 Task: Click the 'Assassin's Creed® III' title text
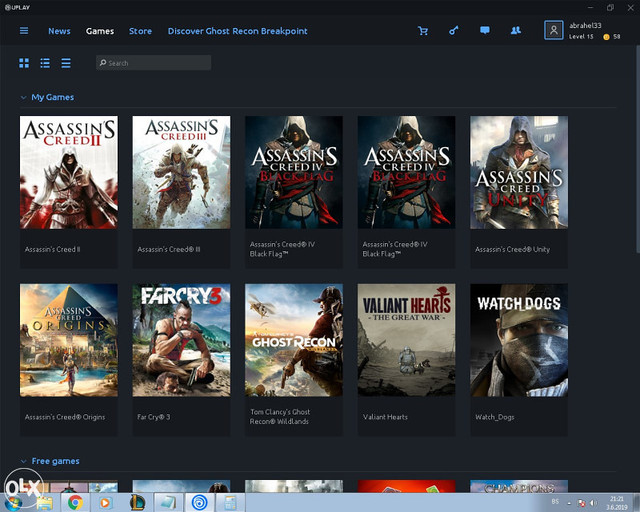[169, 249]
